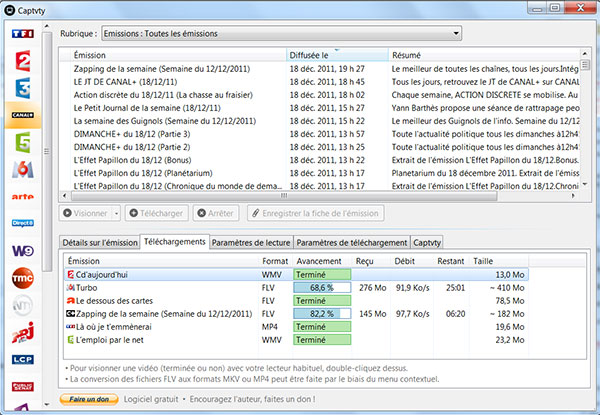Select Le Petit Journal de la semaine
This screenshot has height=415, width=600.
pos(320,108)
